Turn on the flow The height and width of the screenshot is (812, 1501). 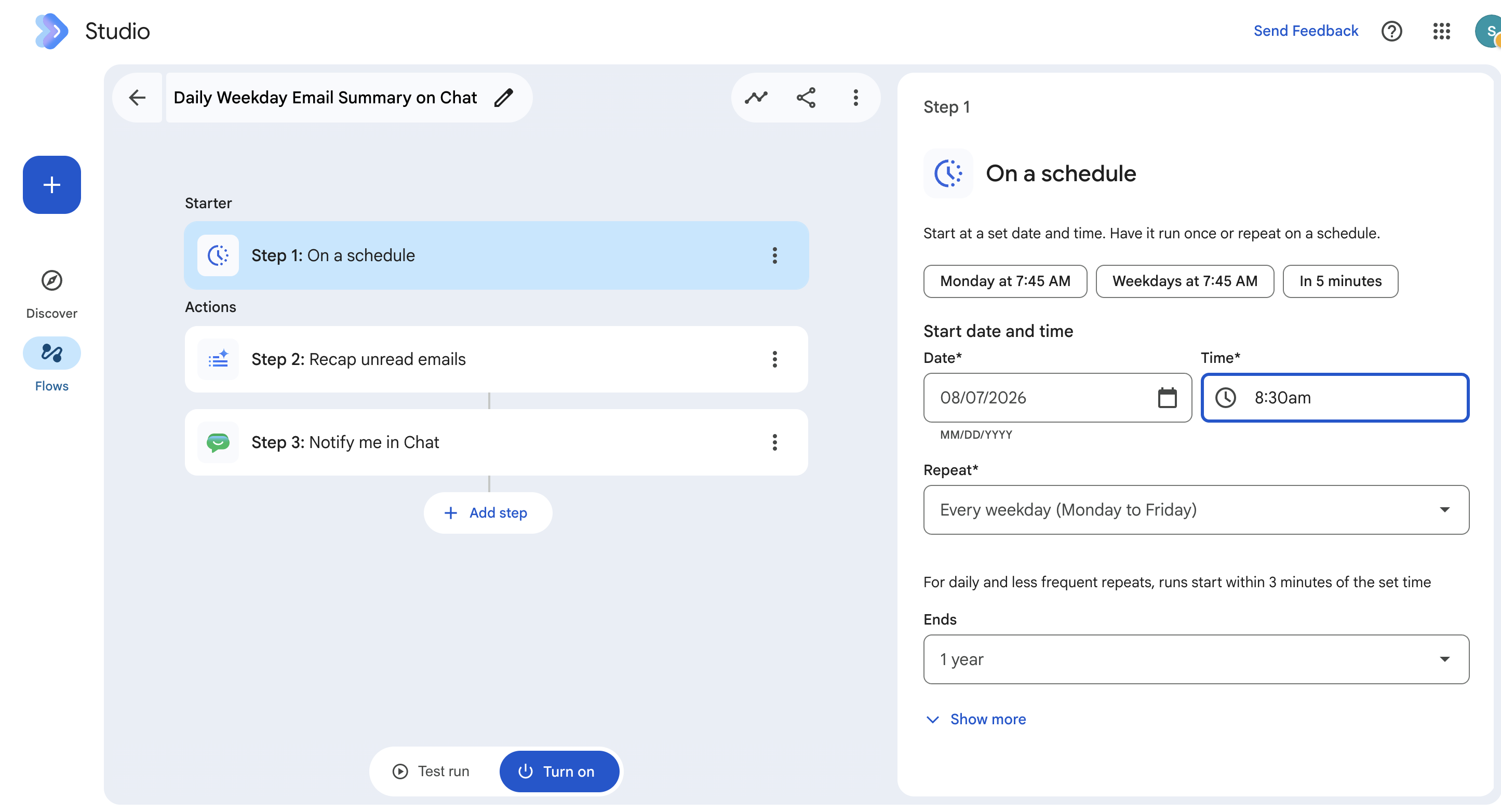pos(559,771)
